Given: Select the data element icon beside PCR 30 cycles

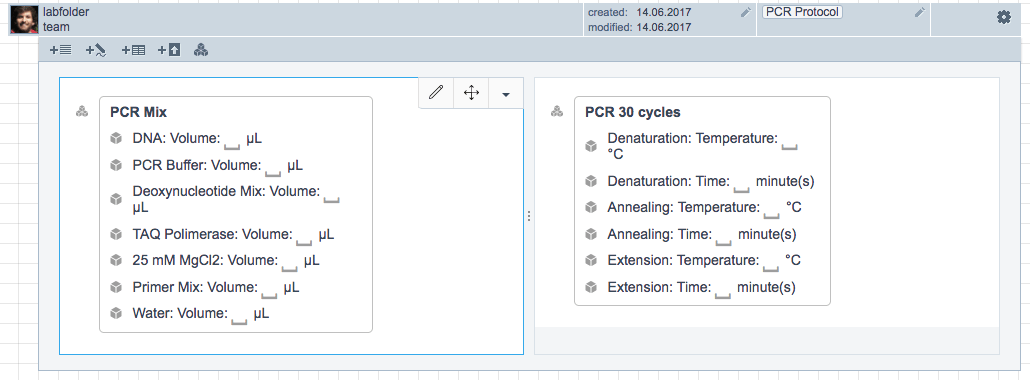Looking at the screenshot, I should pos(556,111).
